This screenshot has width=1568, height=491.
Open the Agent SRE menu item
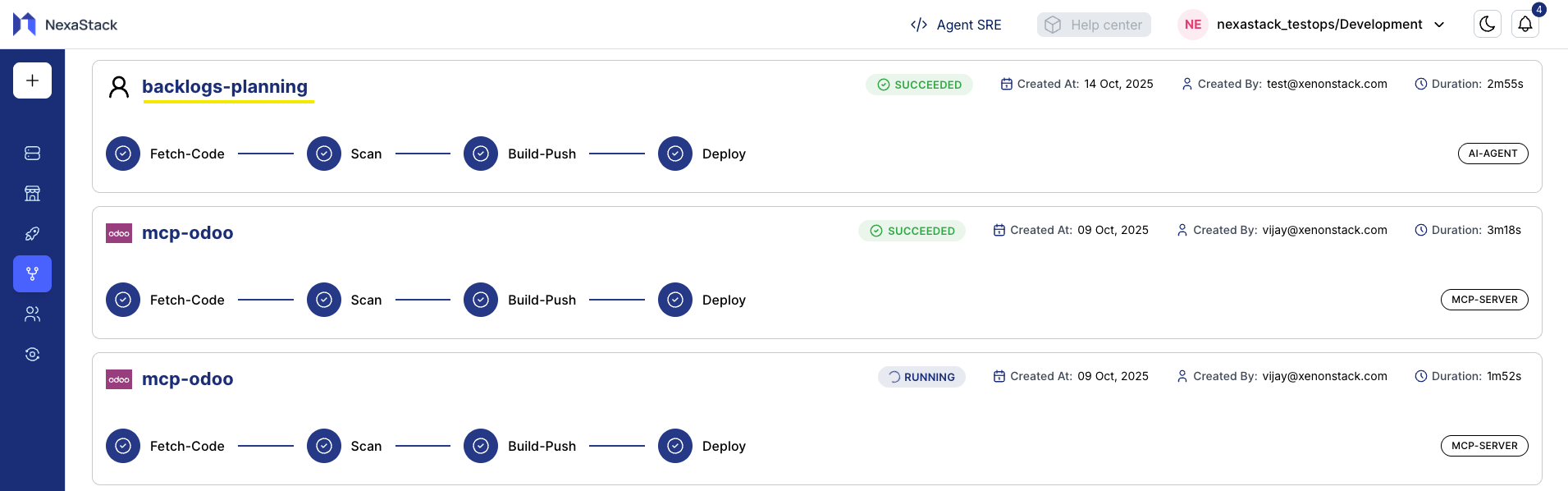(956, 25)
